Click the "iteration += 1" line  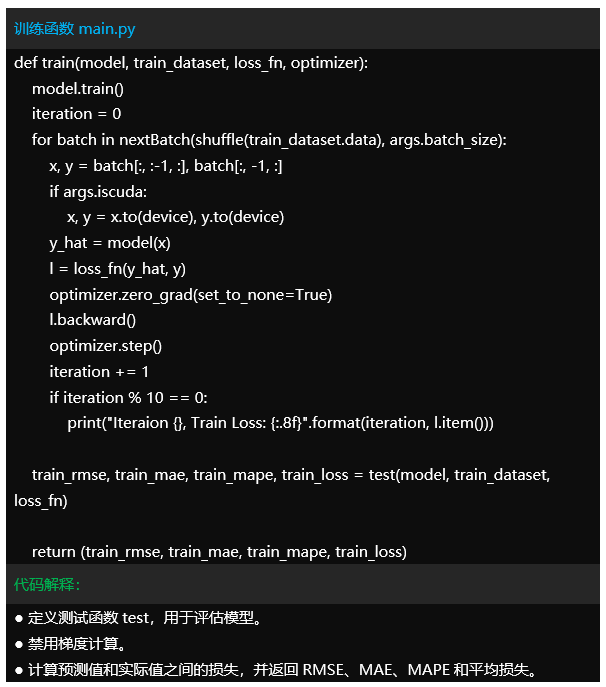(x=100, y=372)
